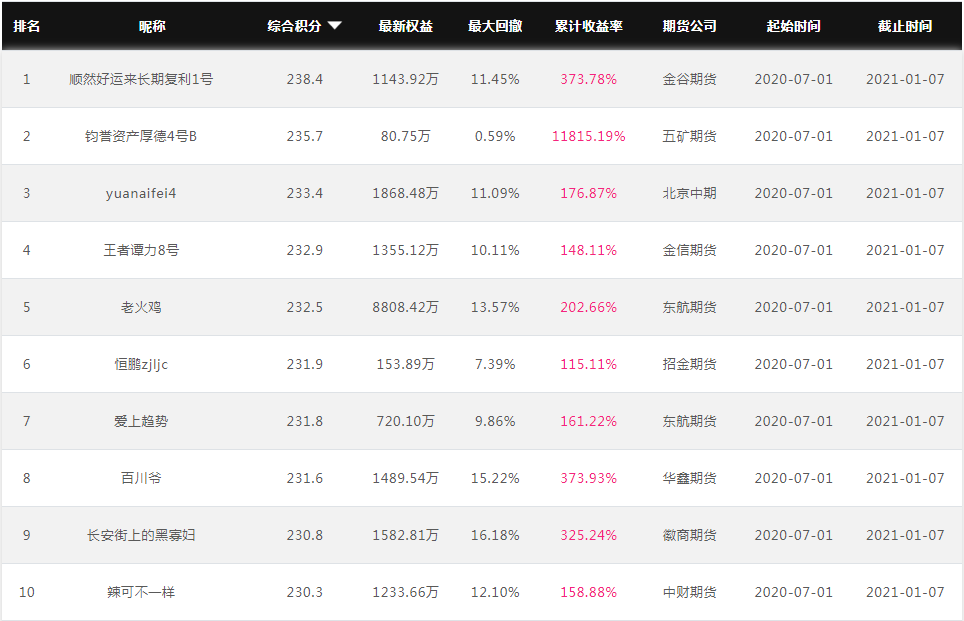Click cumulative return 148.11%

[x=588, y=250]
